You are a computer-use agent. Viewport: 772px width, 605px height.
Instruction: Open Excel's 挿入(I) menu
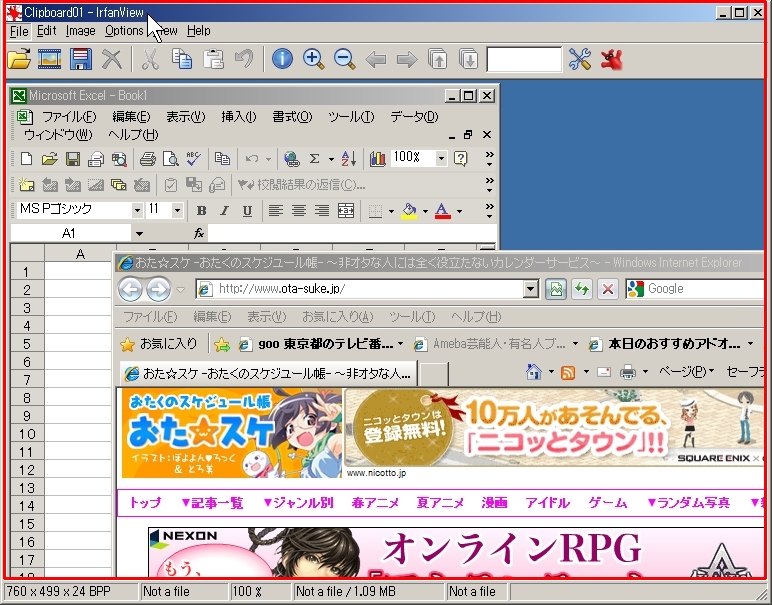click(239, 117)
